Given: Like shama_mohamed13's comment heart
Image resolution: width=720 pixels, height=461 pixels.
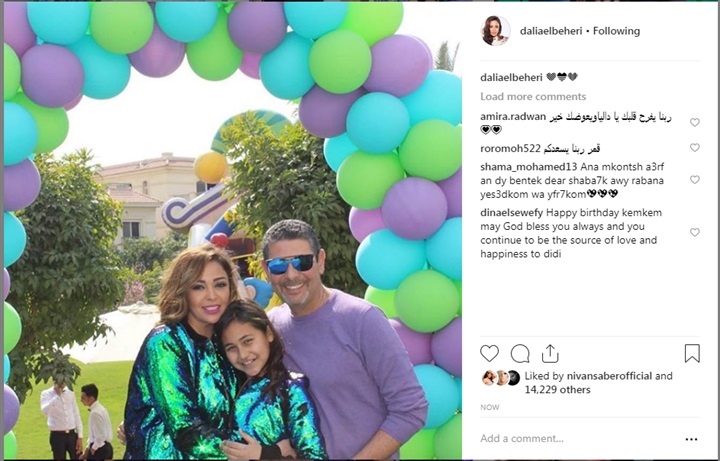Looking at the screenshot, I should click(695, 180).
